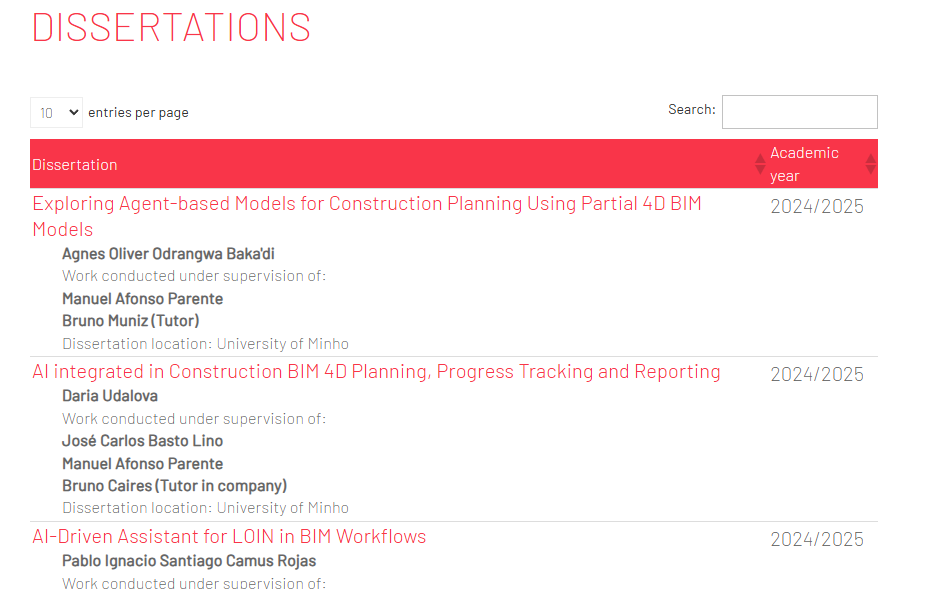Click author Pablo Ignacio Santiago Camus Rojas

coord(189,561)
